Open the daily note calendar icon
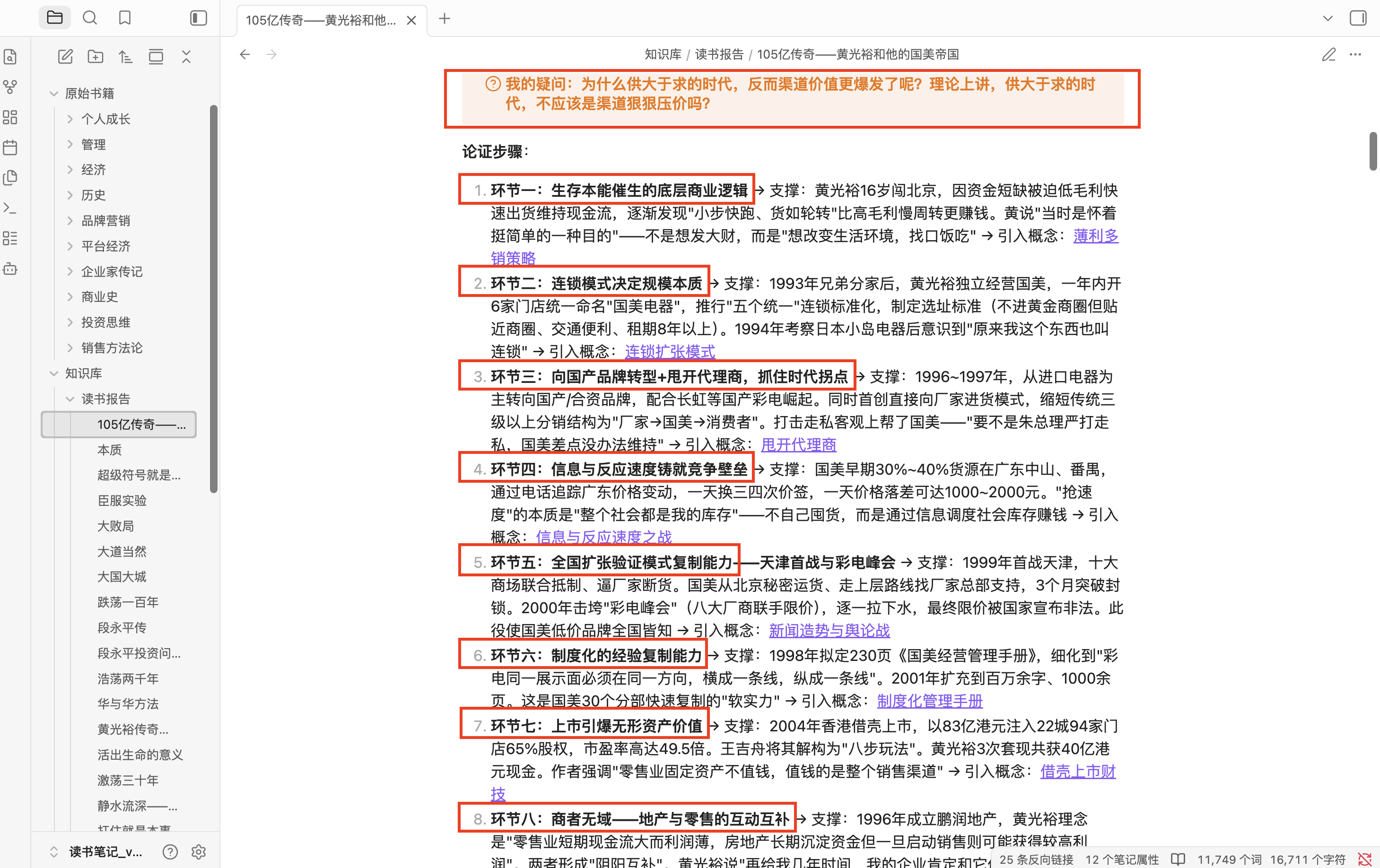The width and height of the screenshot is (1380, 868). pos(10,147)
